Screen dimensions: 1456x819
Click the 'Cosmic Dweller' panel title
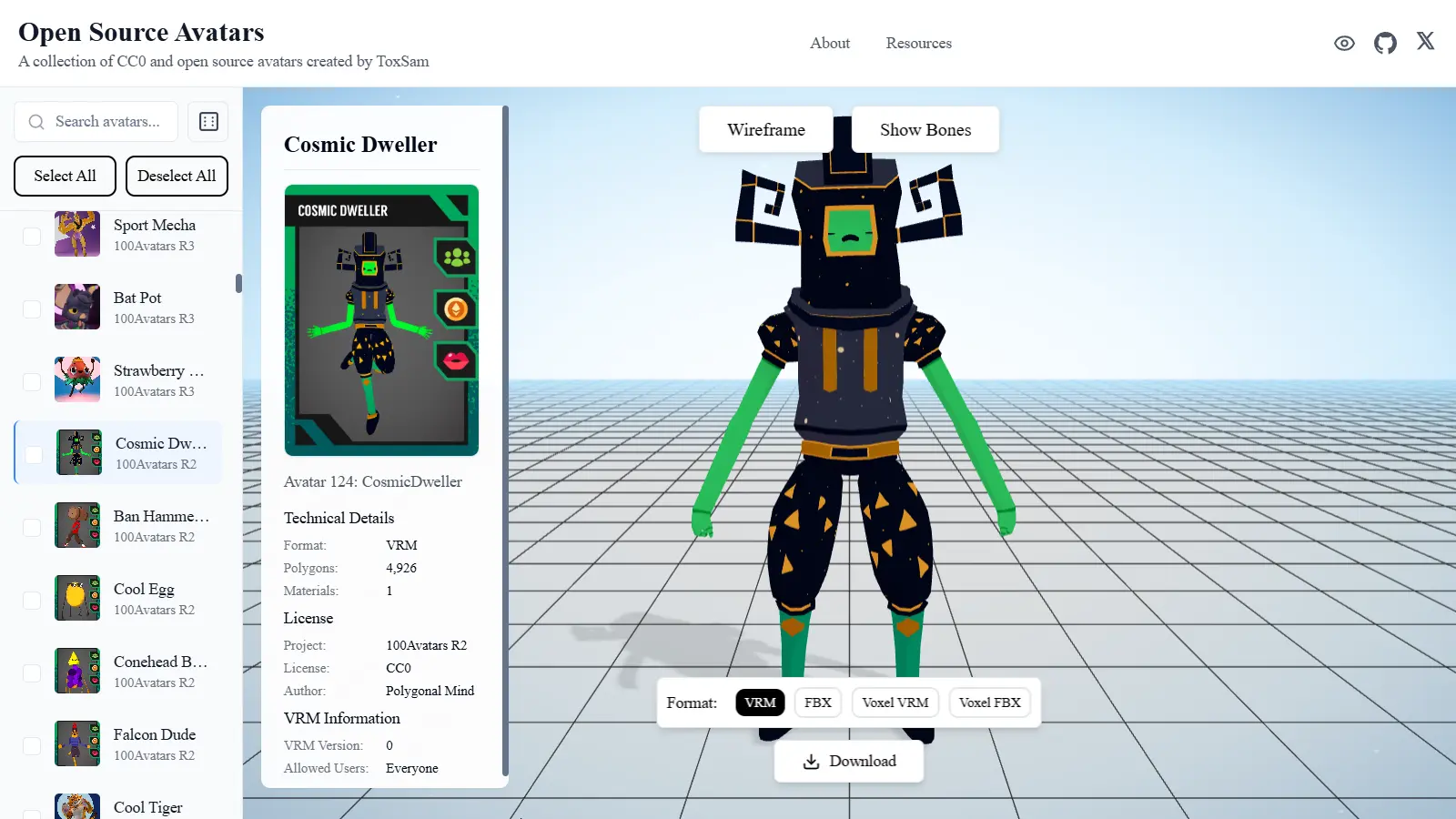click(x=360, y=145)
